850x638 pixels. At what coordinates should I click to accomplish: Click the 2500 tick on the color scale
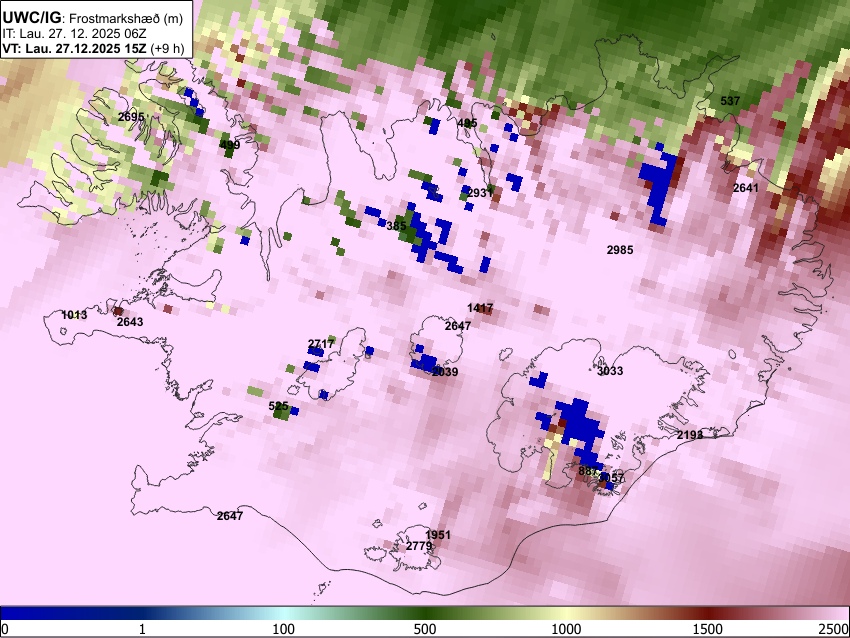(835, 629)
